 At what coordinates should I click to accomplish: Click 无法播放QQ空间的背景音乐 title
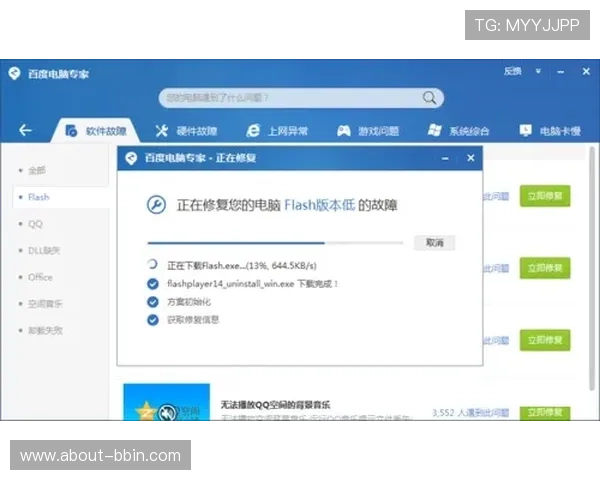coord(275,405)
